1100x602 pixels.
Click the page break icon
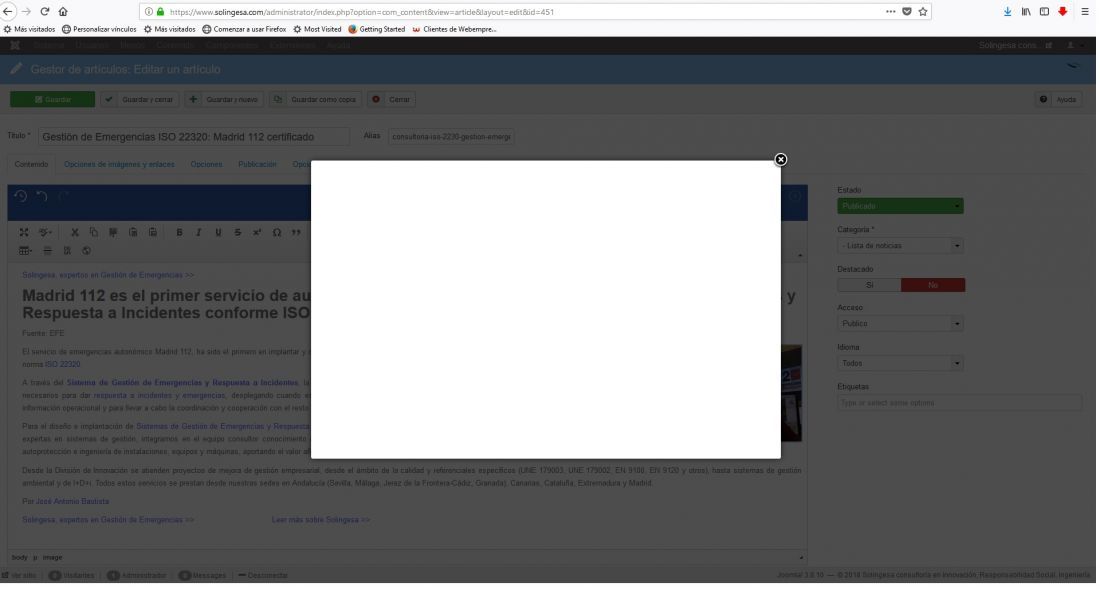(67, 250)
